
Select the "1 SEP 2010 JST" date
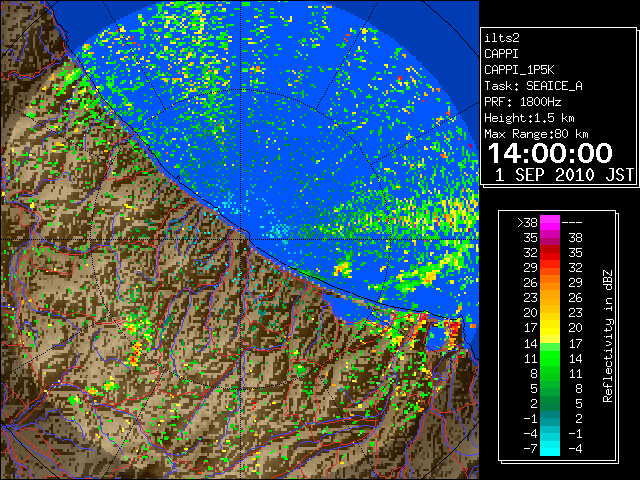pos(564,175)
